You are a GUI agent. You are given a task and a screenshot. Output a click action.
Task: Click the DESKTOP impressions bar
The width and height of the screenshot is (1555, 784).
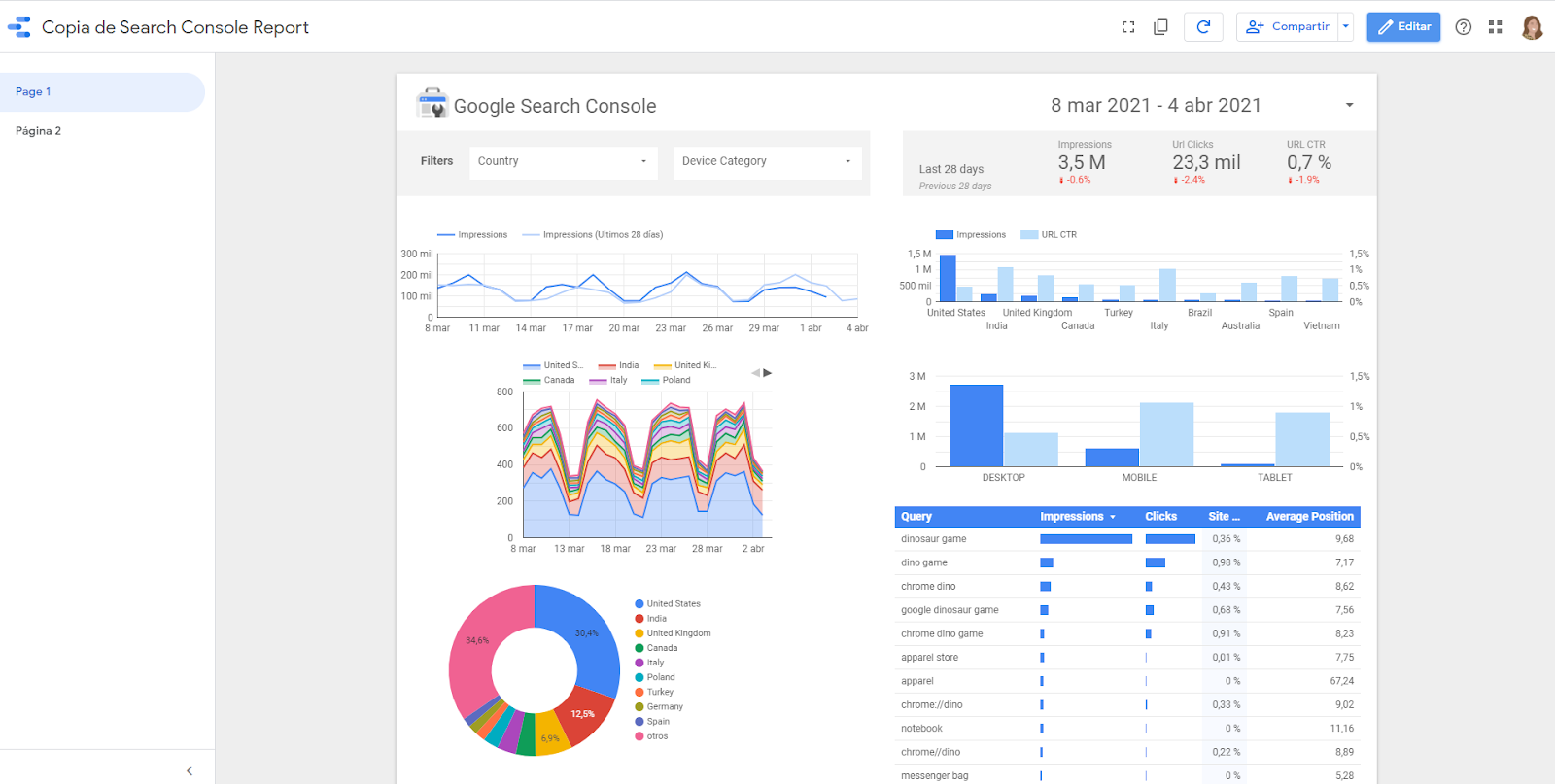click(x=976, y=426)
